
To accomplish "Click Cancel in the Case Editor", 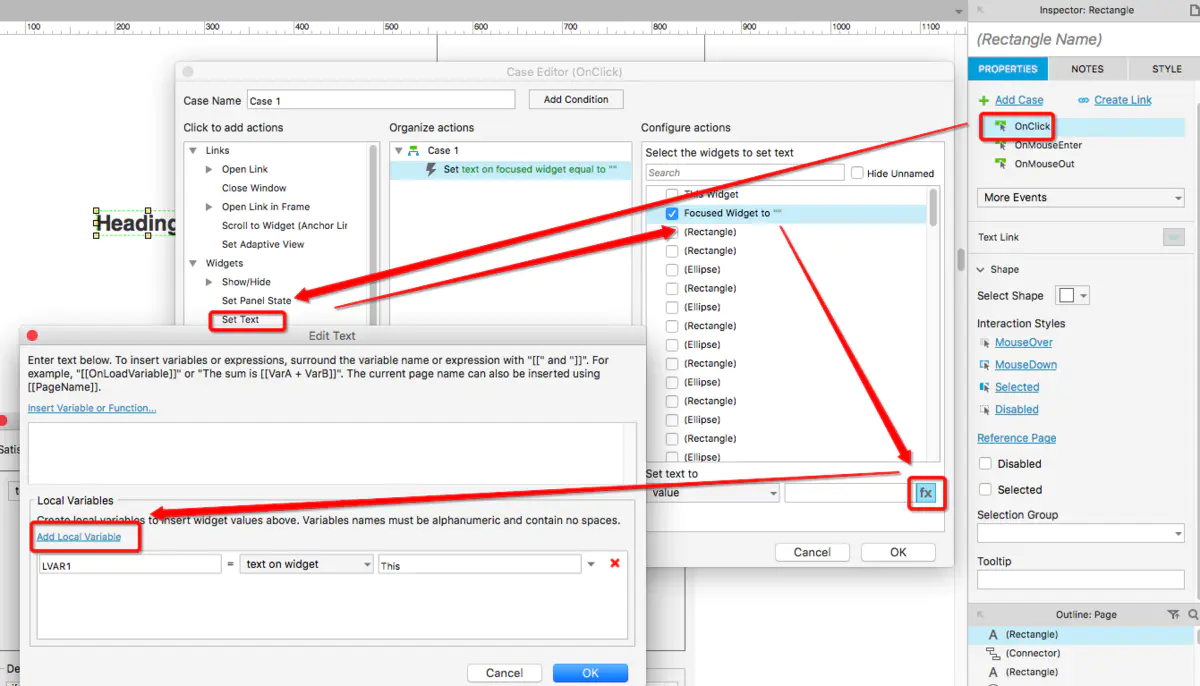I will [x=812, y=552].
